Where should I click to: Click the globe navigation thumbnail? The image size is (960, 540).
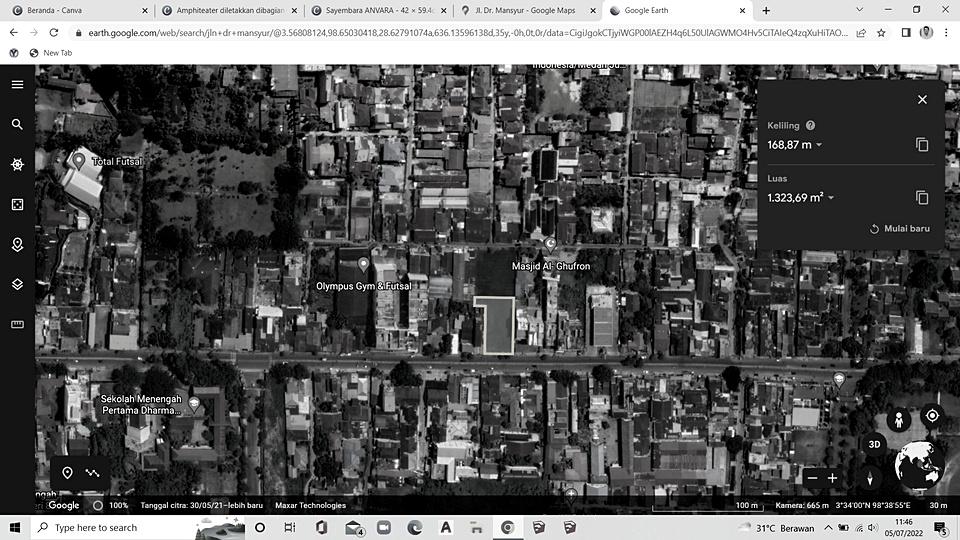point(917,465)
